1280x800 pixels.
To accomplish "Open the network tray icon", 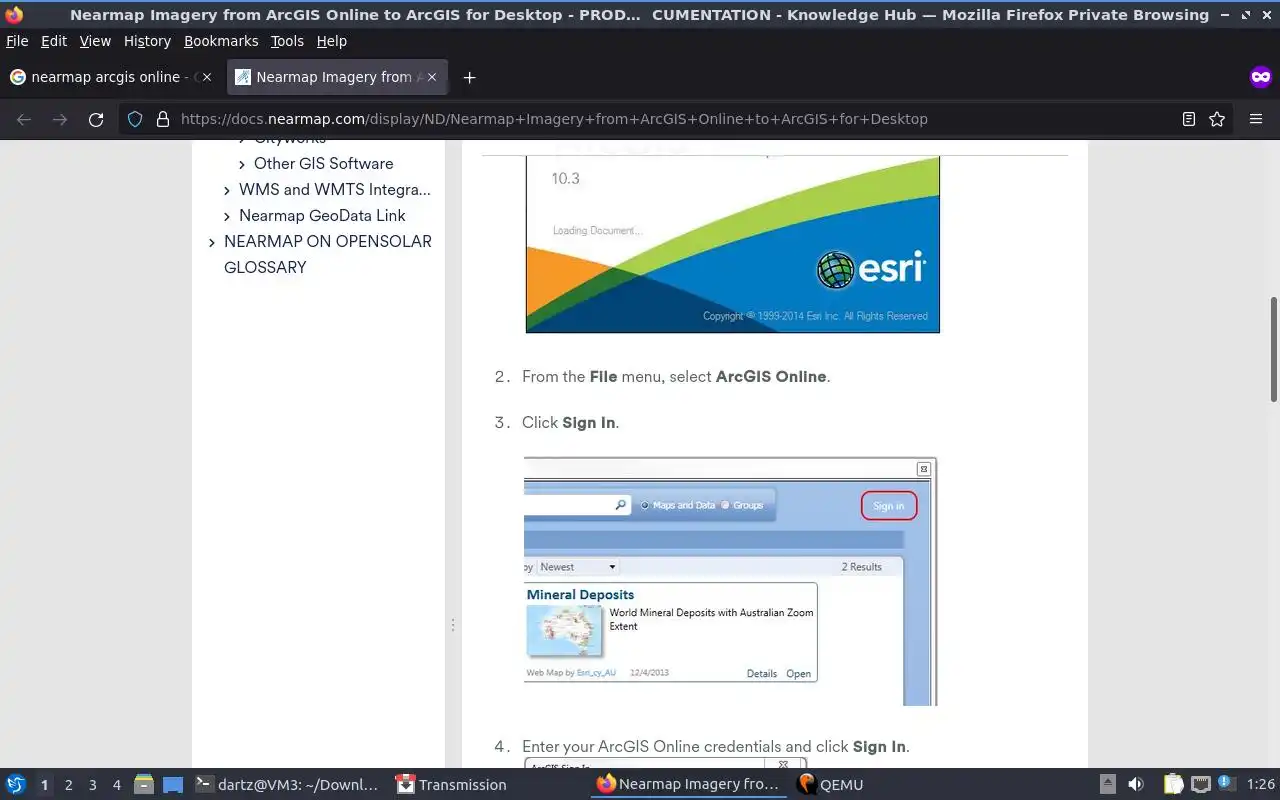I will click(1200, 785).
